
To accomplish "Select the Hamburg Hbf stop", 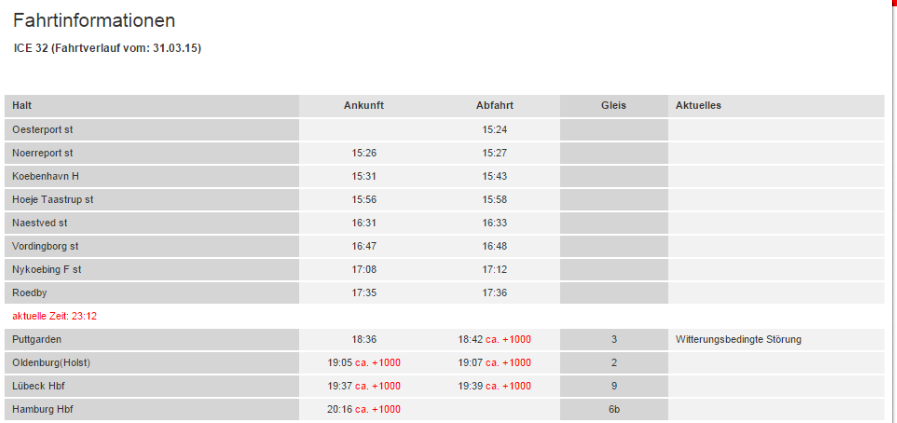I will tap(42, 410).
